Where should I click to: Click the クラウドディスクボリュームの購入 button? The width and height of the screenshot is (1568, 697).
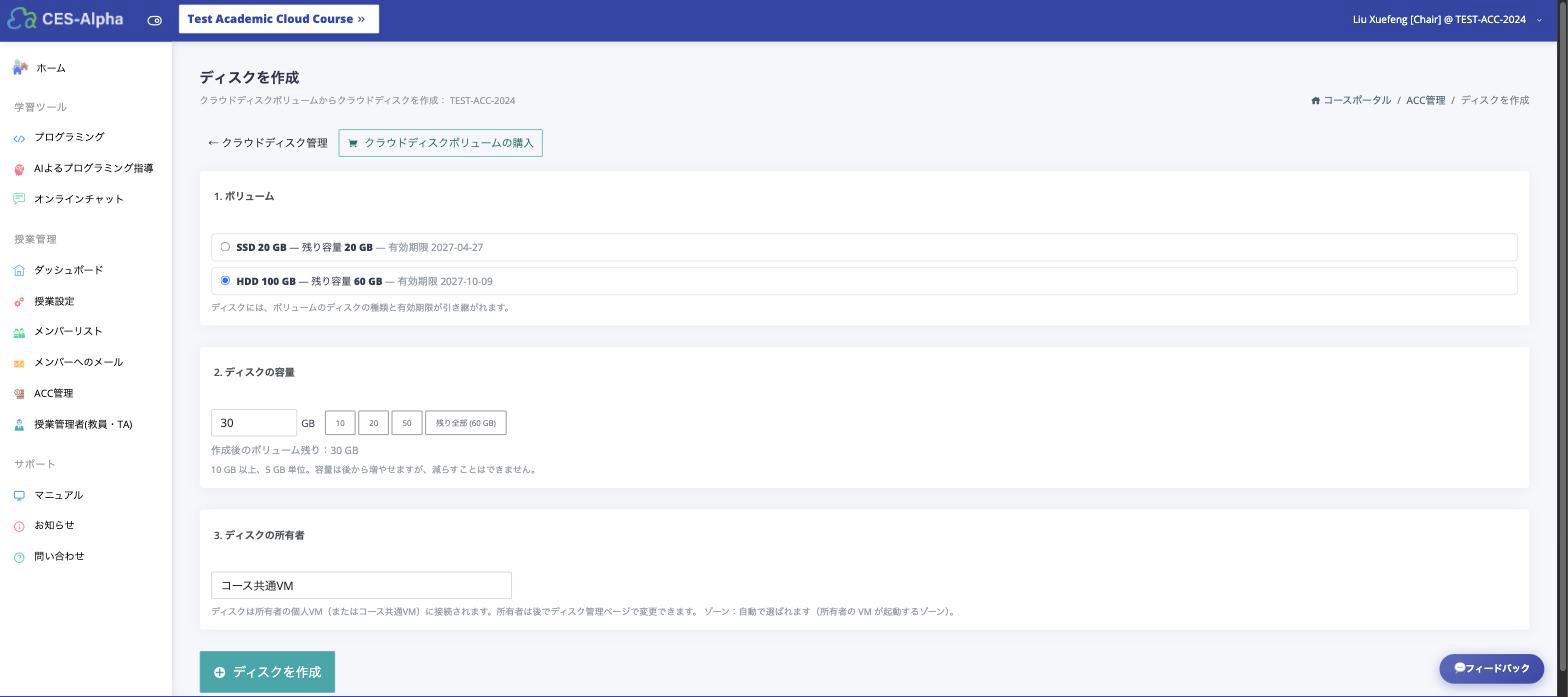click(440, 143)
